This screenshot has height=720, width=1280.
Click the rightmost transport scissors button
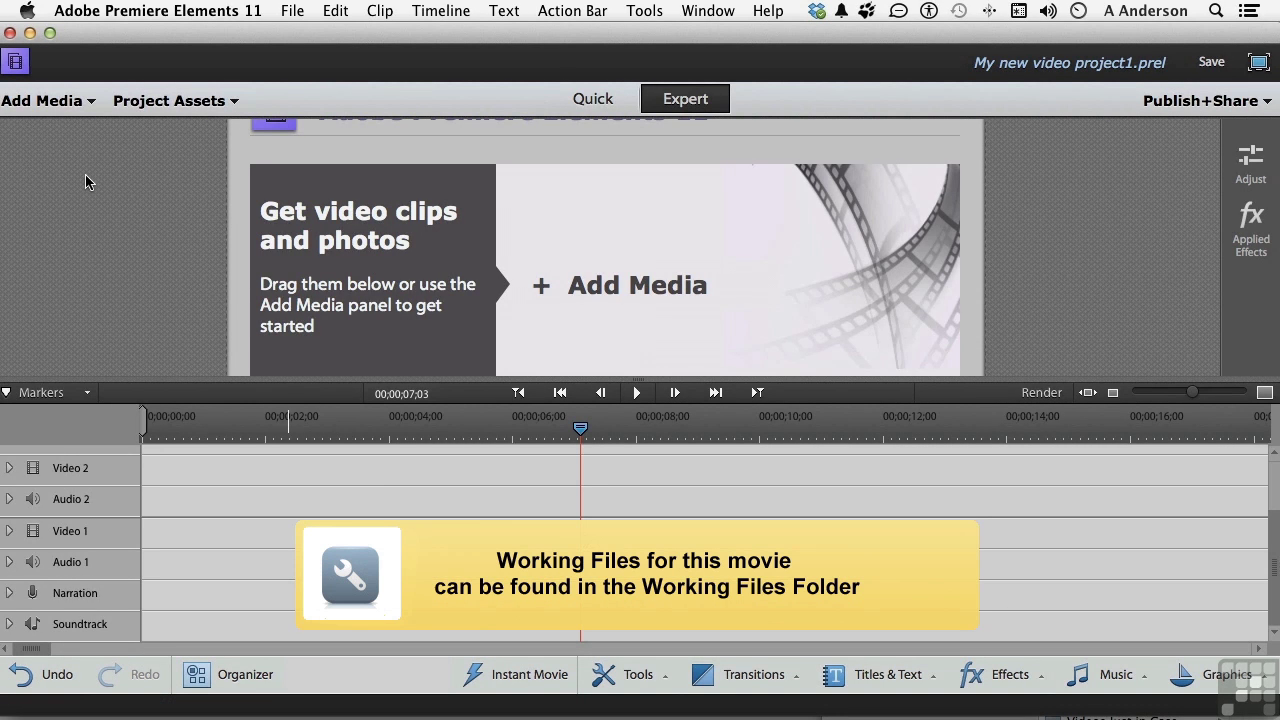point(757,393)
